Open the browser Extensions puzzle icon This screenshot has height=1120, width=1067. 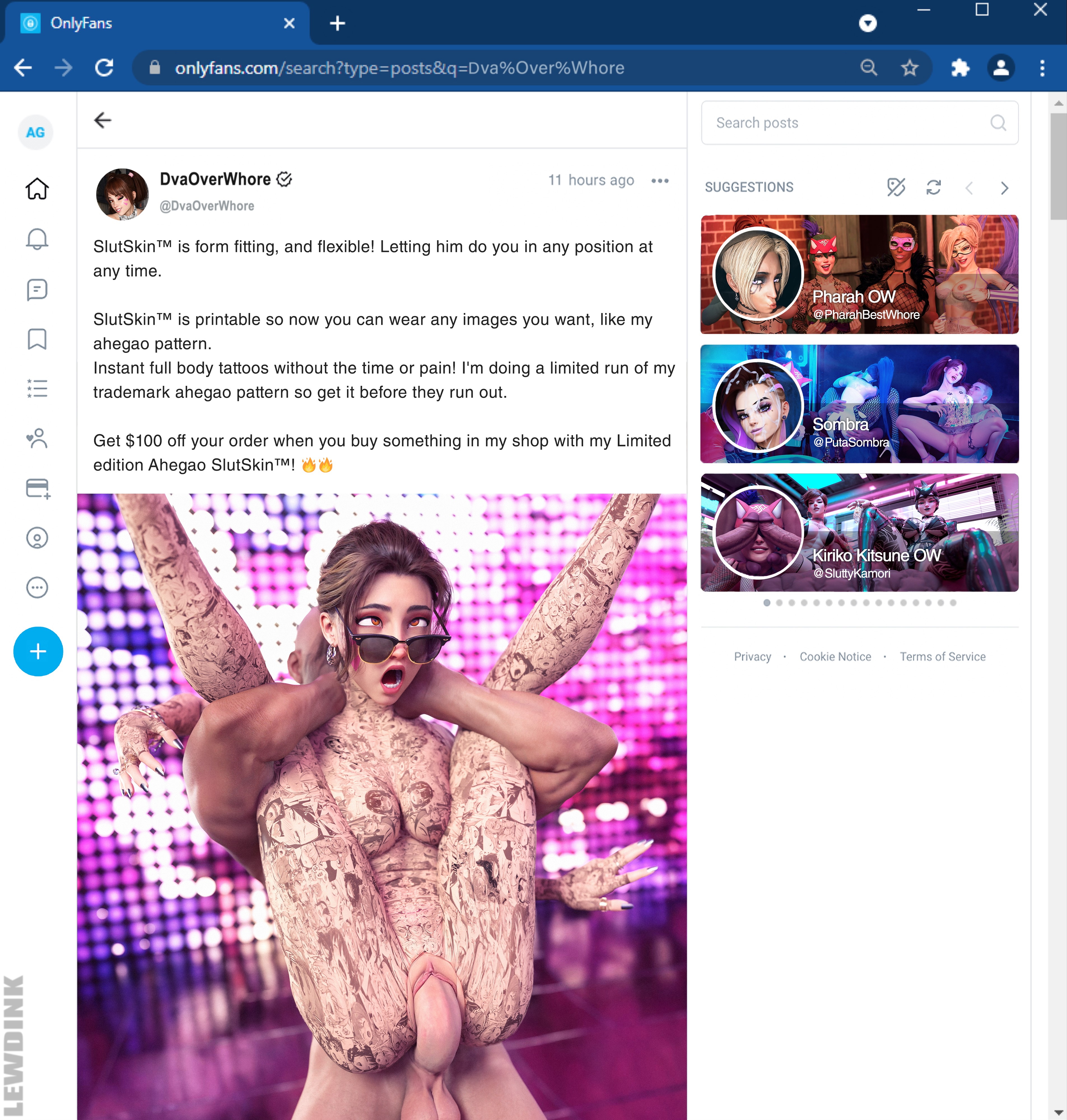pyautogui.click(x=960, y=68)
